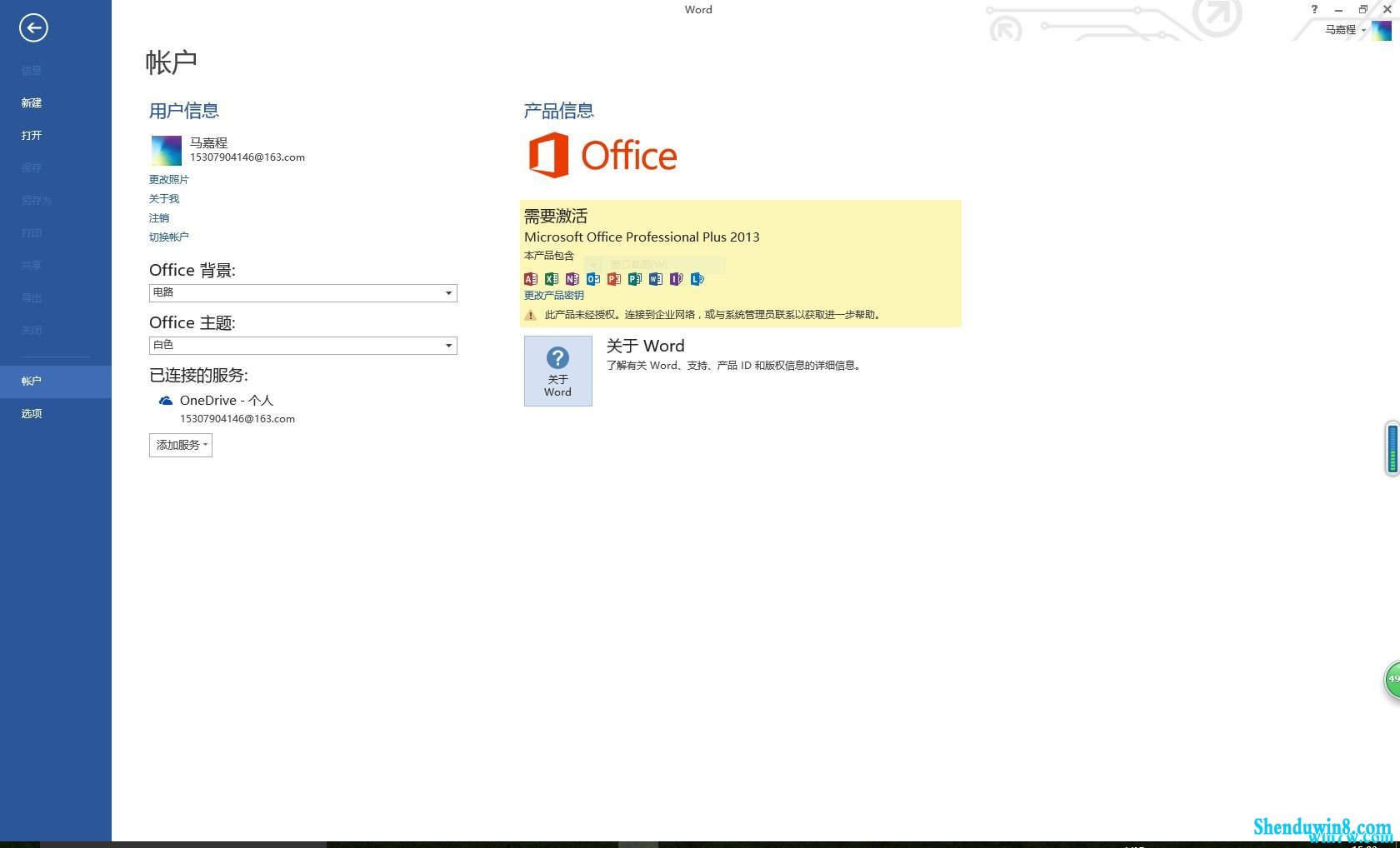Expand the 添加服务 dropdown button
This screenshot has height=848, width=1400.
pos(181,445)
